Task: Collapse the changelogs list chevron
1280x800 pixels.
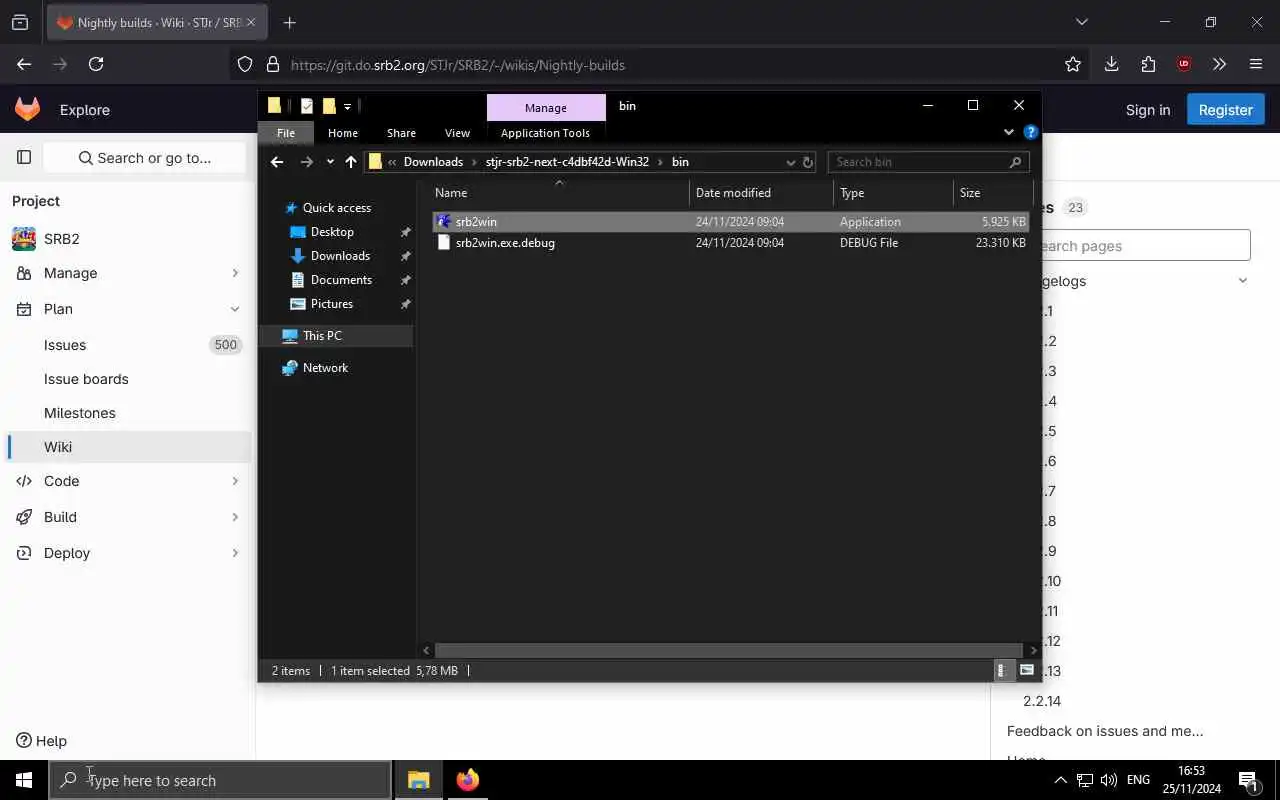Action: pyautogui.click(x=1243, y=281)
